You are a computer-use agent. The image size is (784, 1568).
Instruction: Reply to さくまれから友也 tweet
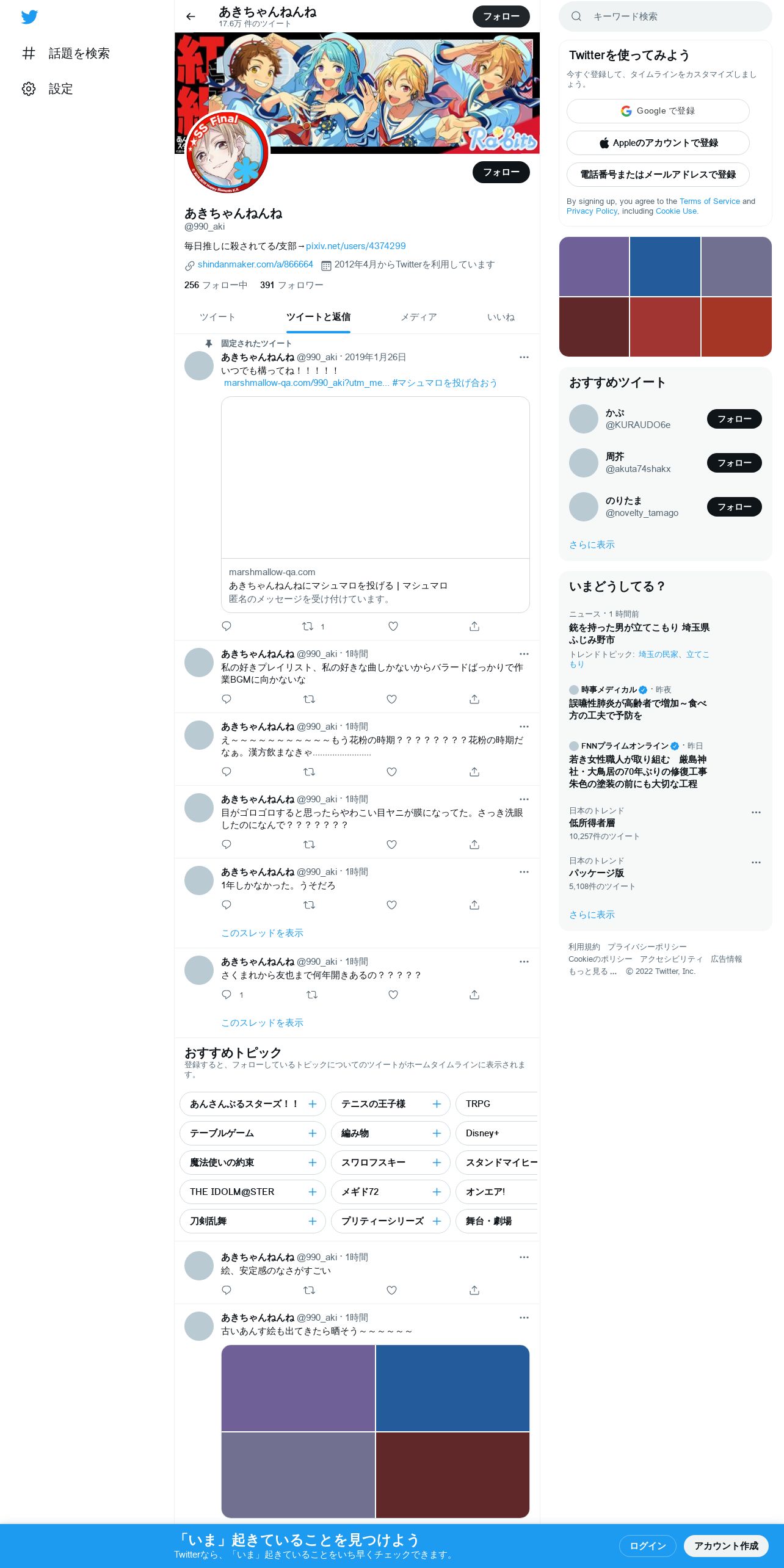(227, 995)
